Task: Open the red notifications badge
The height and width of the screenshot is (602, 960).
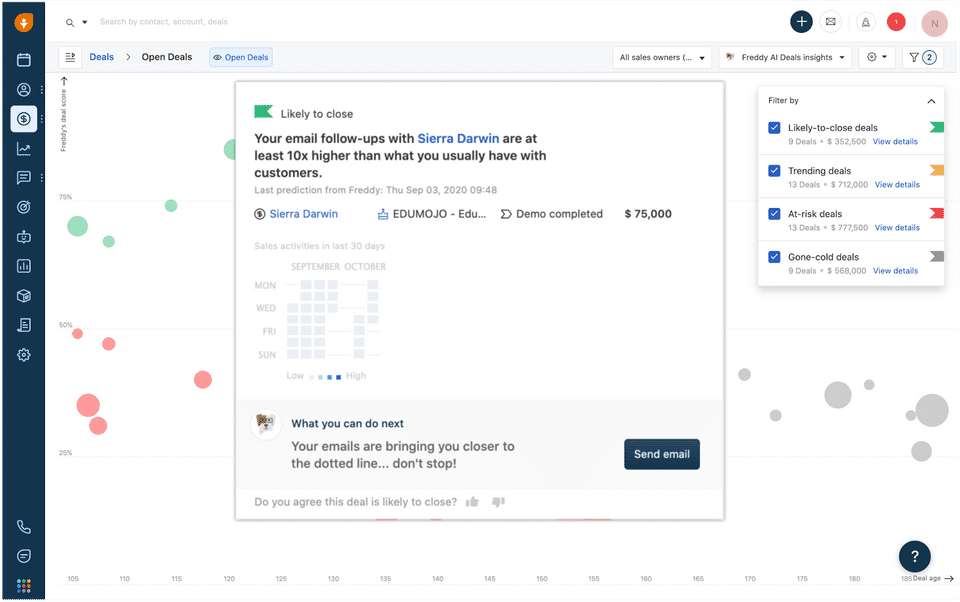Action: [x=896, y=22]
